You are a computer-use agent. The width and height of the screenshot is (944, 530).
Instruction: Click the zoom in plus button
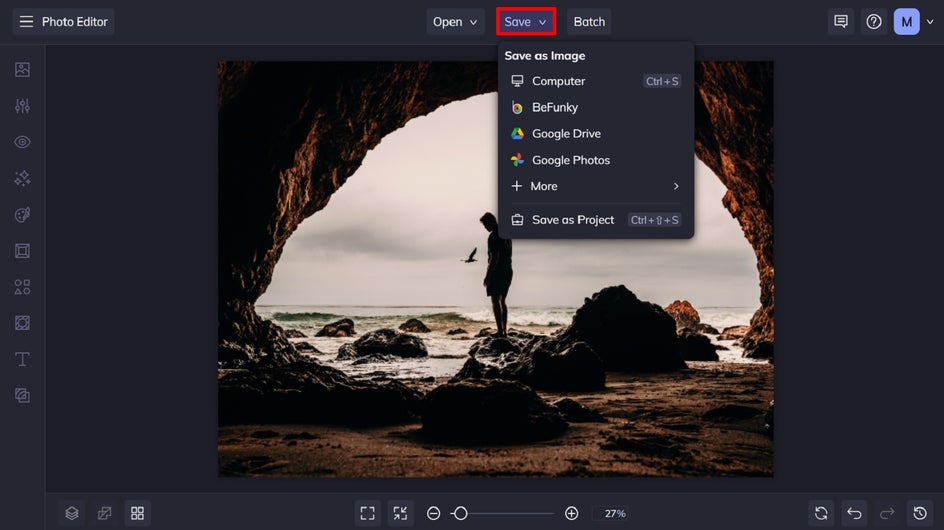571,513
